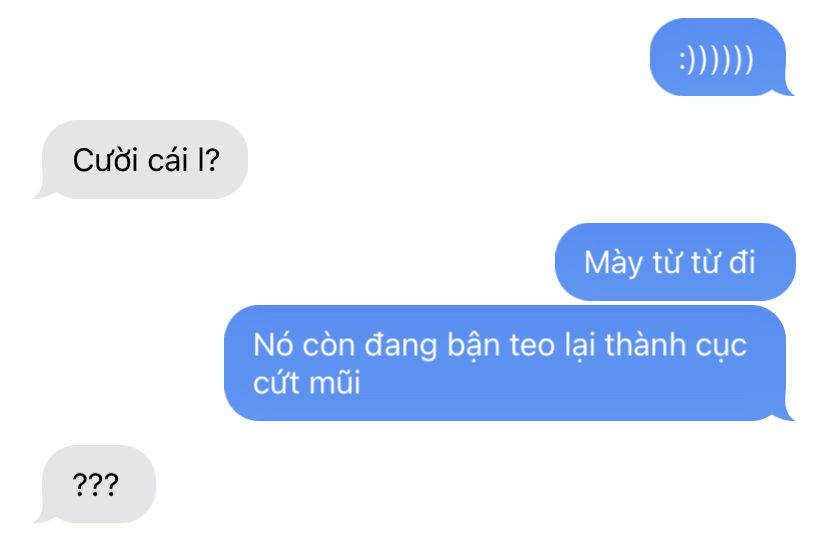
Task: Tap the "Mày từ từ đi" bubble
Action: [x=675, y=262]
